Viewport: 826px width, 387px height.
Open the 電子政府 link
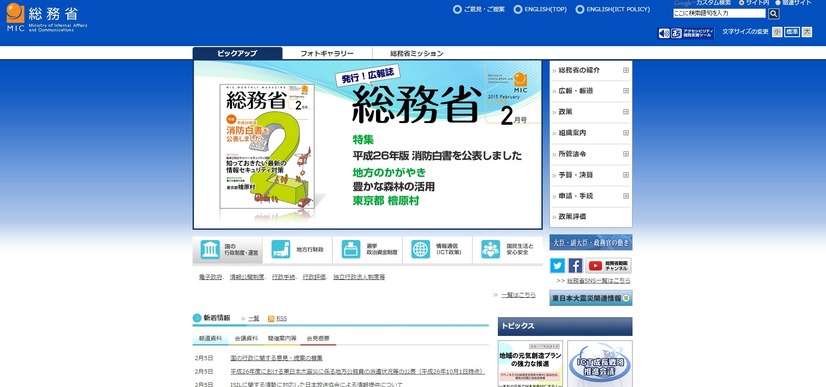coord(210,277)
